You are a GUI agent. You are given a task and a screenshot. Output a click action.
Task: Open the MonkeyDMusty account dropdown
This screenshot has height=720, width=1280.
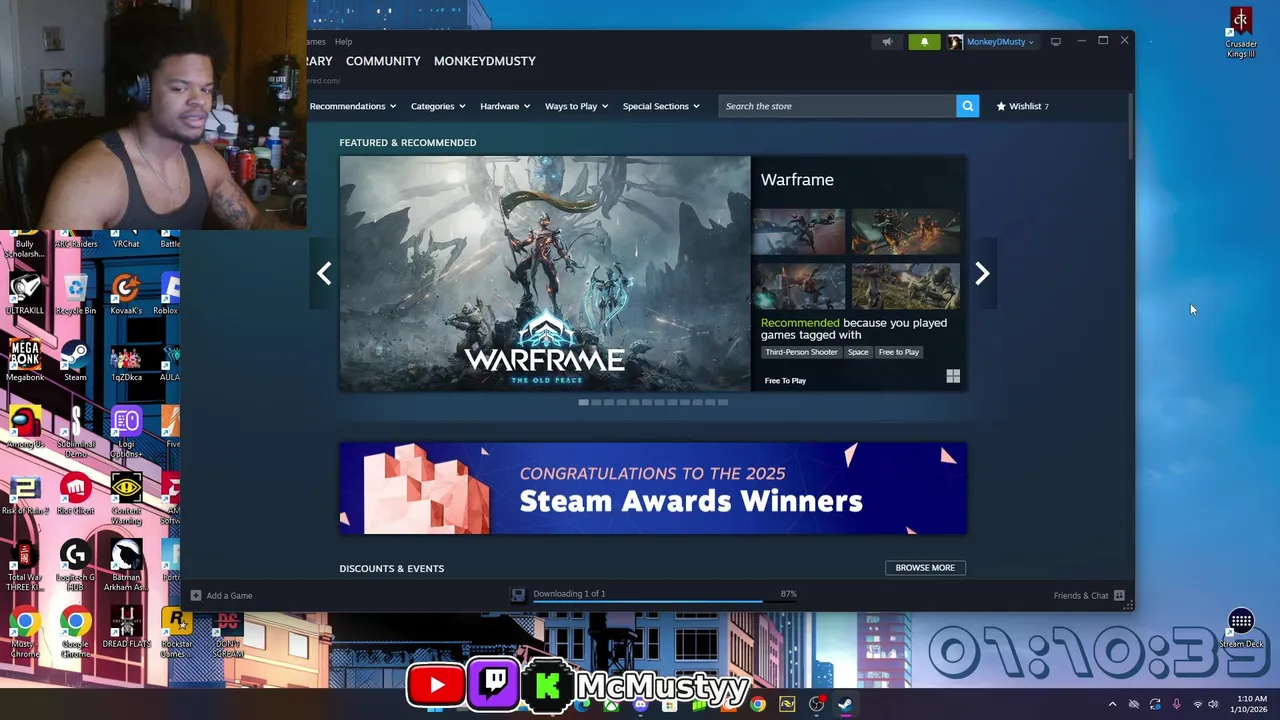pyautogui.click(x=1000, y=42)
